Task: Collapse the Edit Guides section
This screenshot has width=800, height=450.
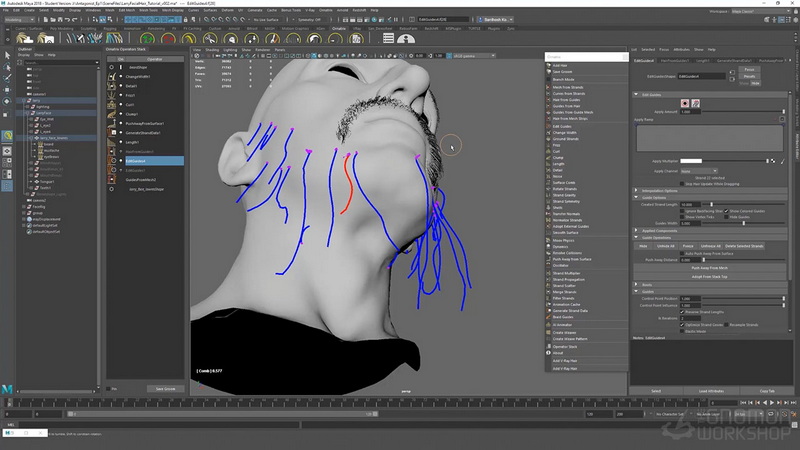Action: [636, 94]
